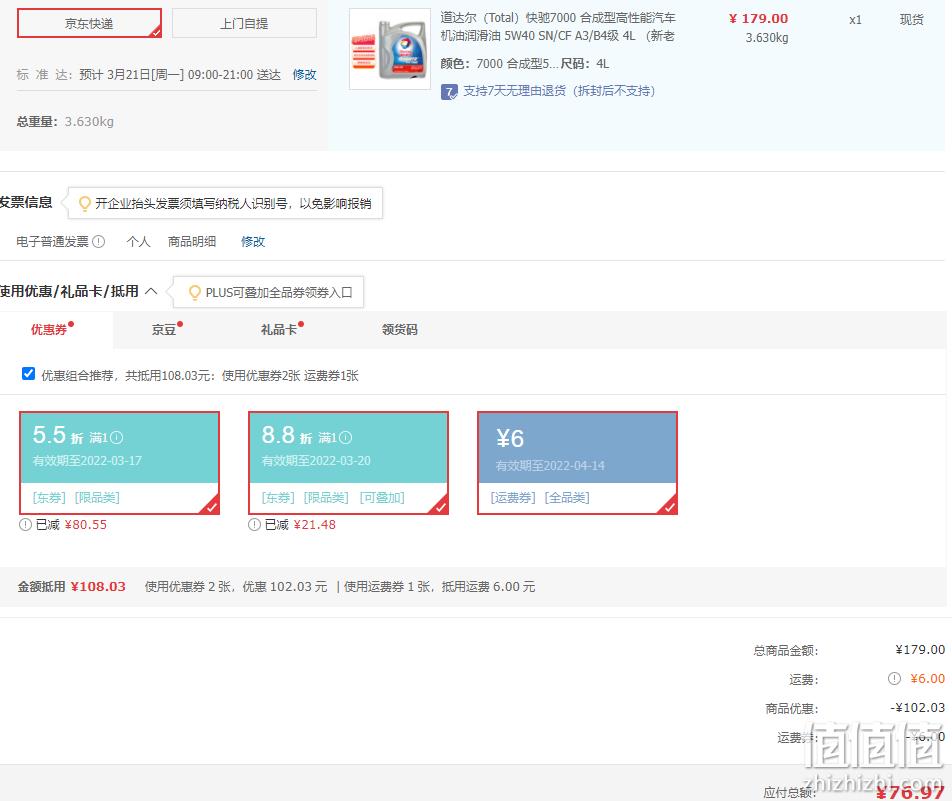Click 修改 link next to delivery time

pos(304,75)
